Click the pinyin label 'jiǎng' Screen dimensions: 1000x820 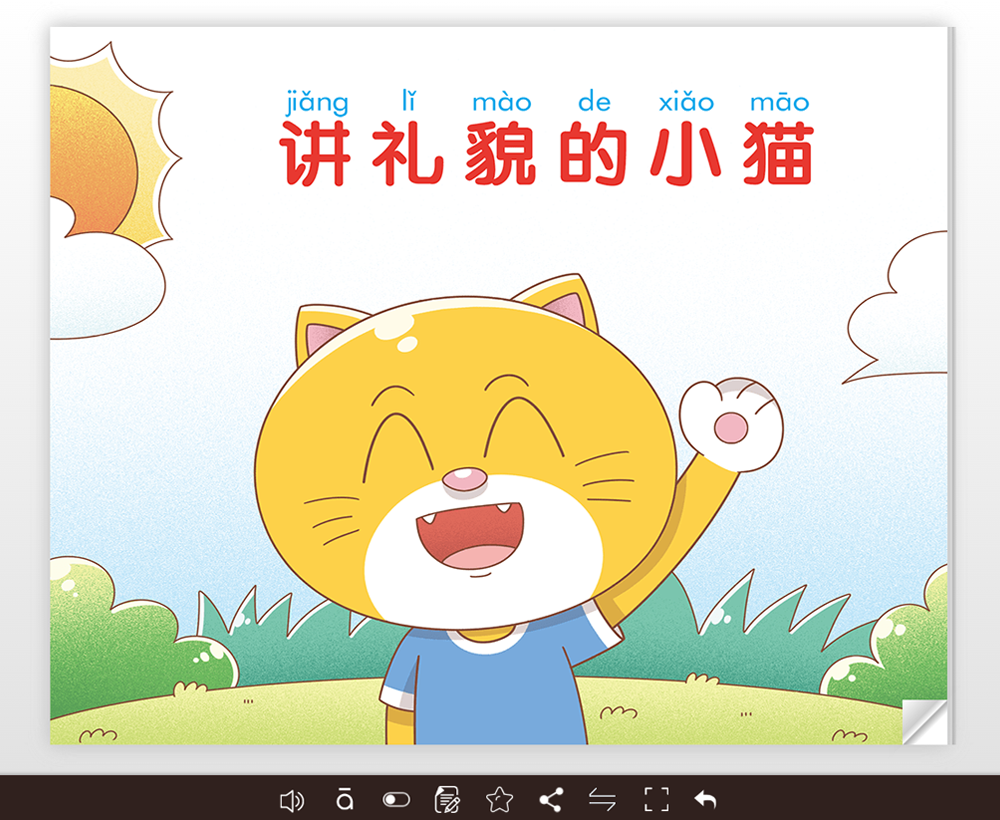tap(317, 102)
